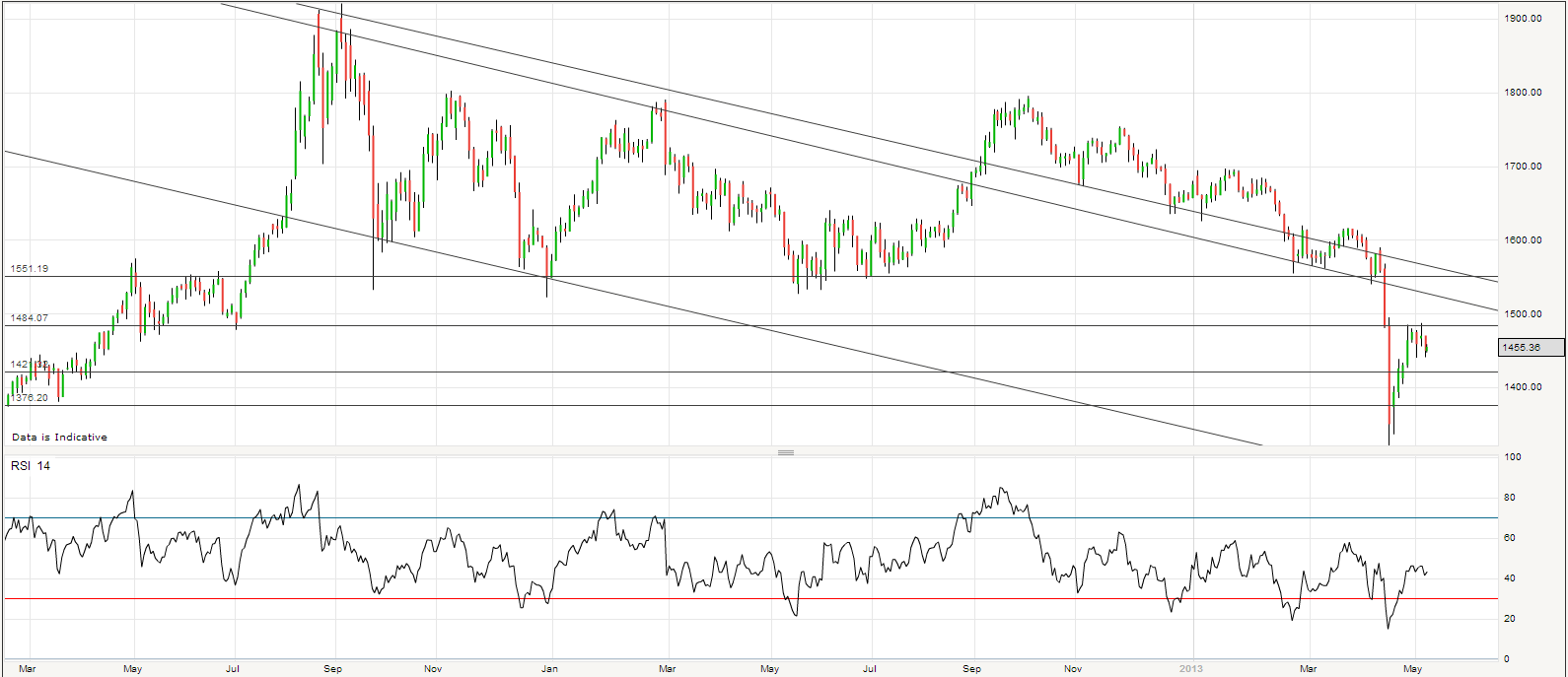Click the 1800.00 price axis label
Screen dimensions: 1568x677
[x=1524, y=93]
